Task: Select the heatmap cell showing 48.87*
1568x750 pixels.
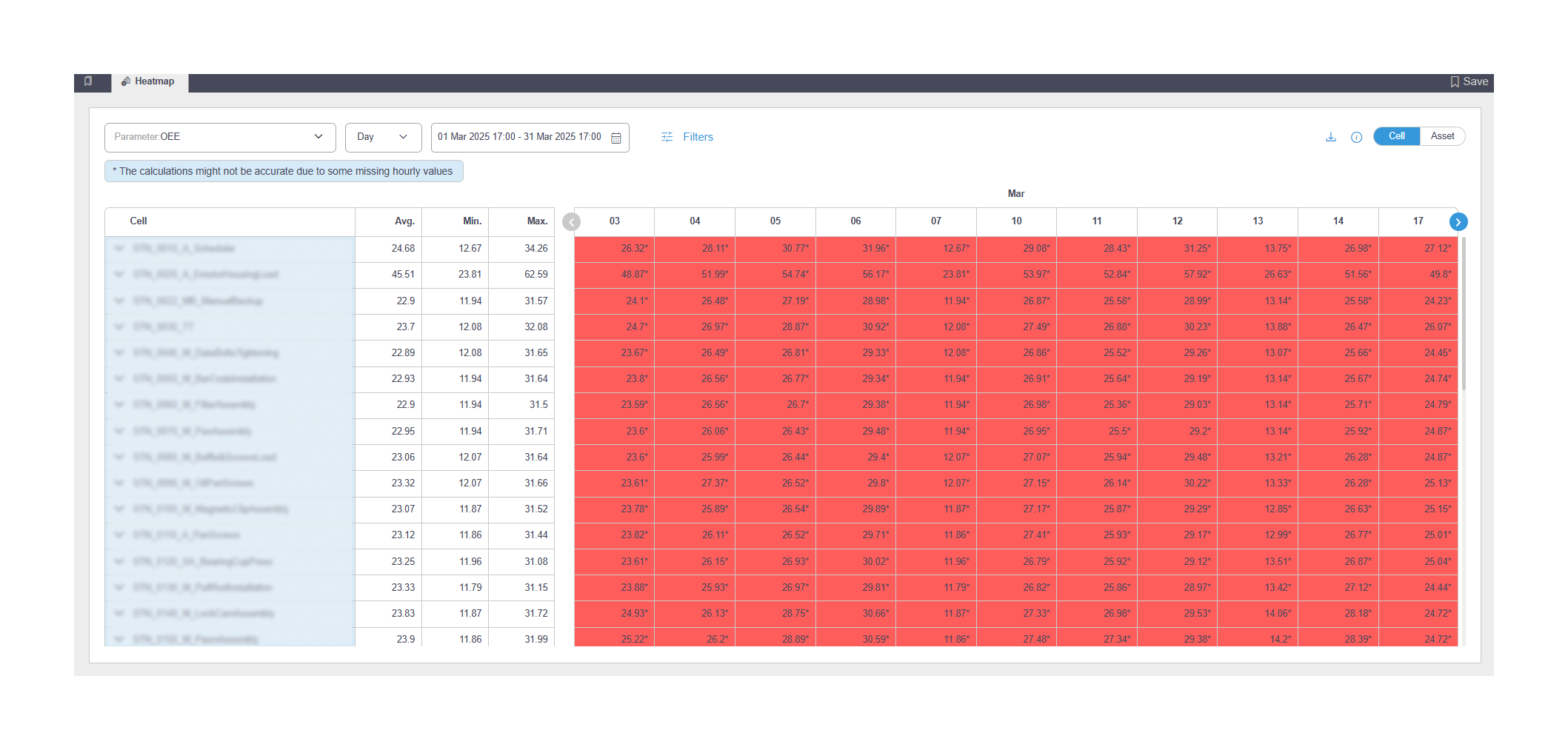Action: pyautogui.click(x=614, y=275)
